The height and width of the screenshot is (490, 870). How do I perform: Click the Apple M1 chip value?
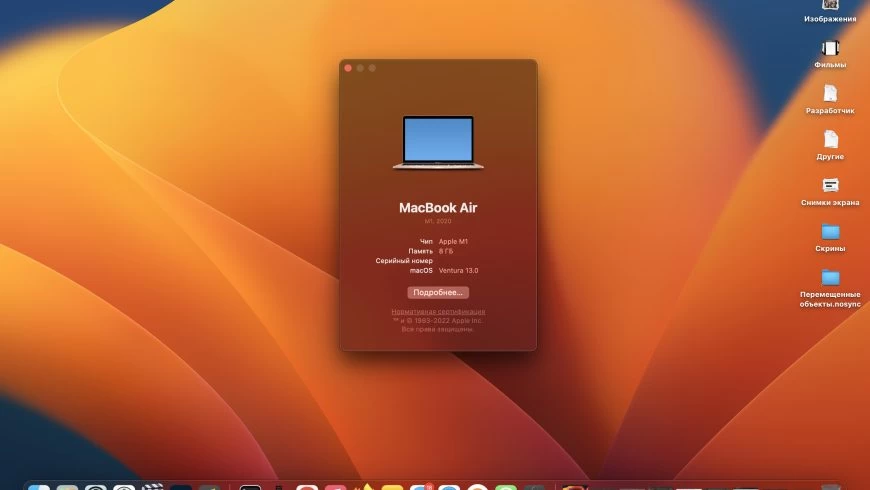click(453, 241)
